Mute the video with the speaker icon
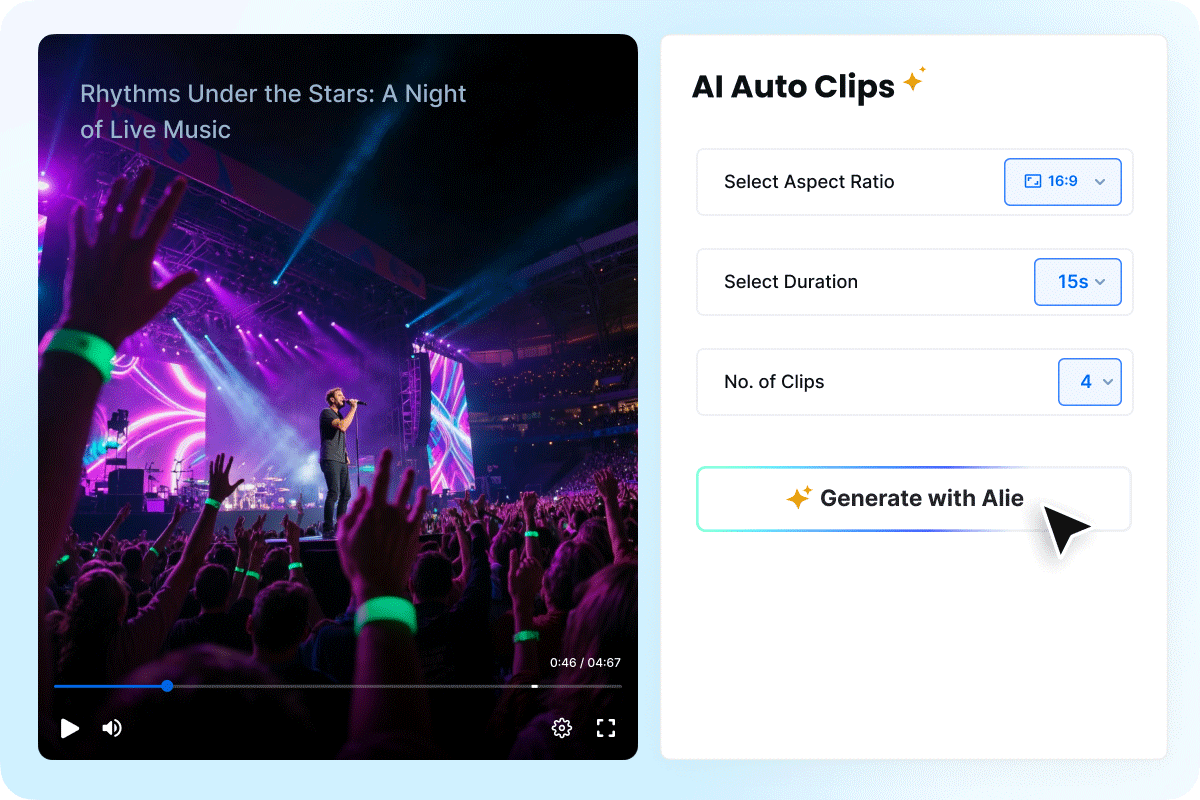 tap(112, 728)
